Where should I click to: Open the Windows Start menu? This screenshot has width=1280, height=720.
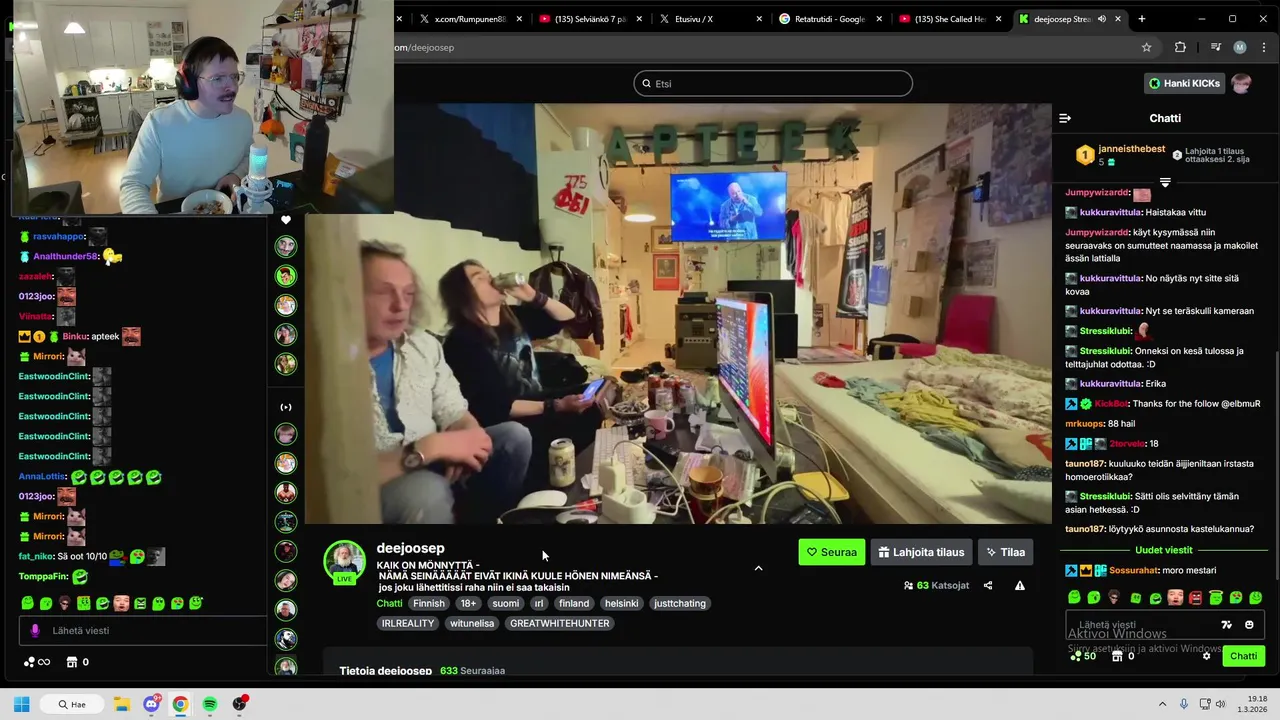[21, 704]
